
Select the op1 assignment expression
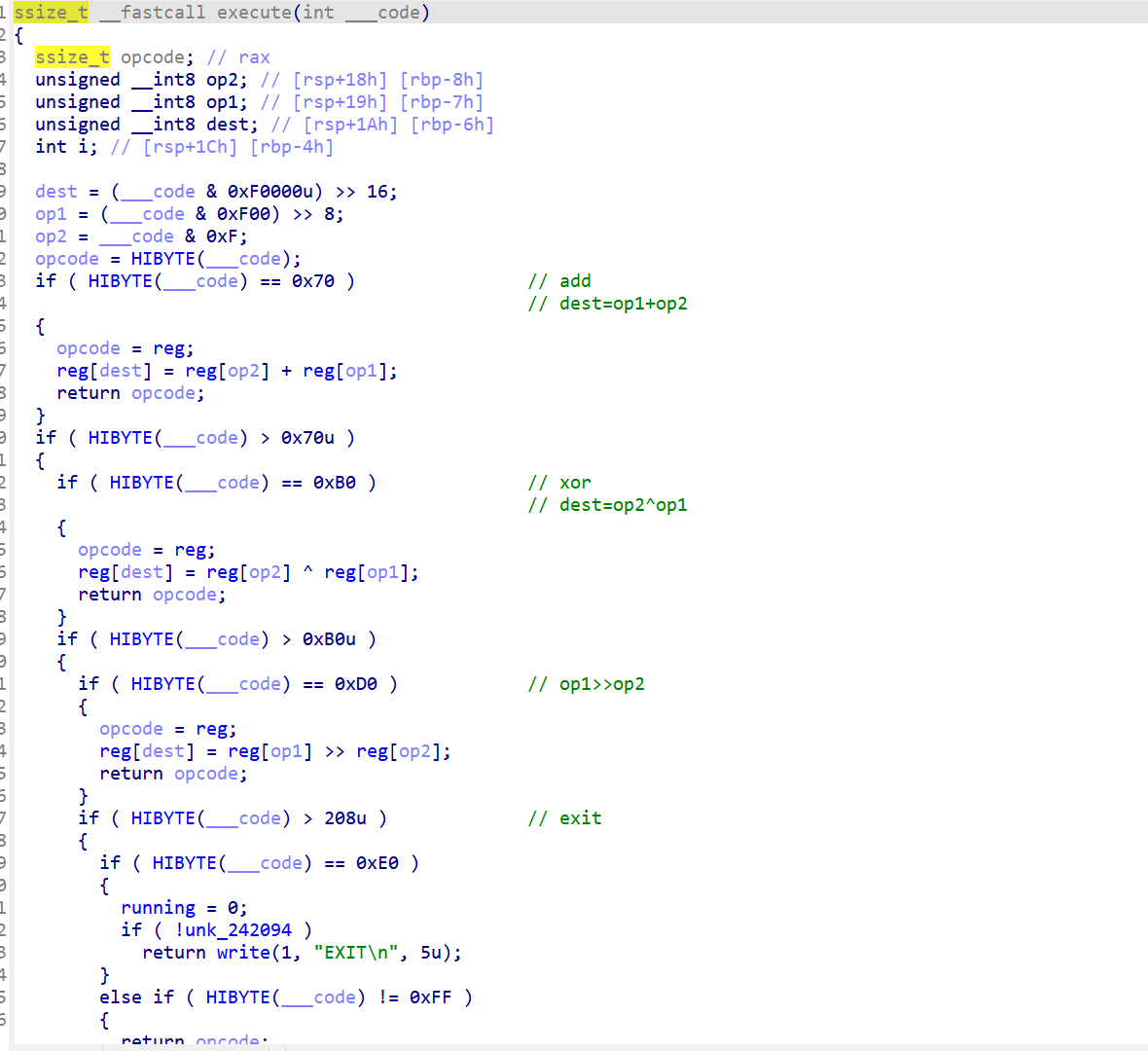click(x=146, y=213)
